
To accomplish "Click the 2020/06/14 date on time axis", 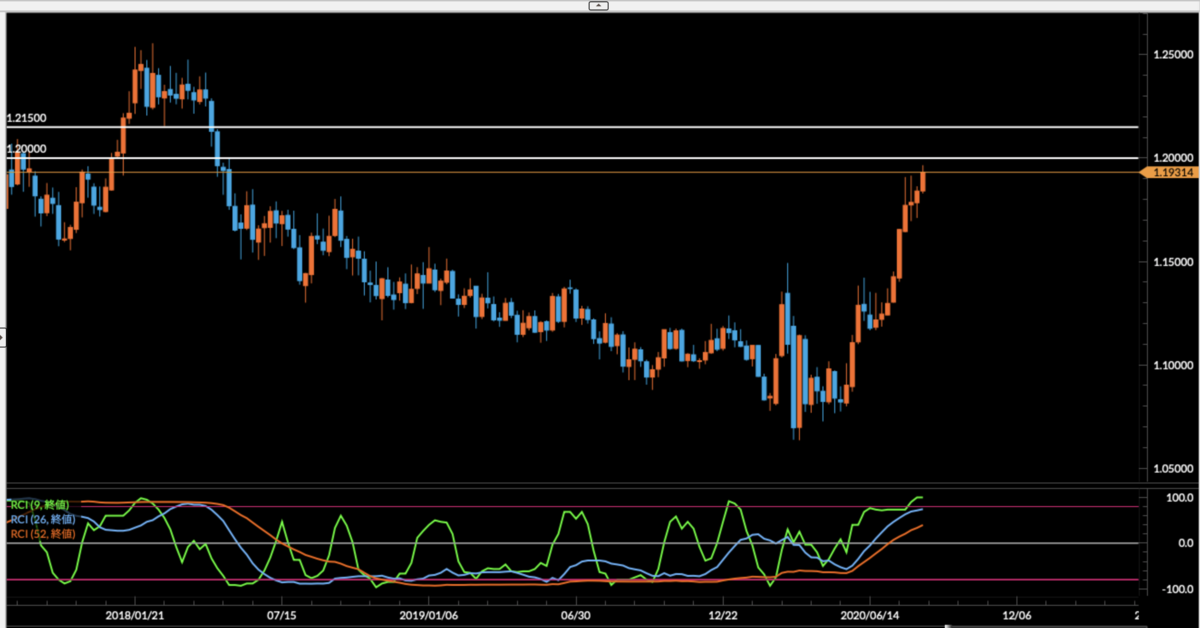I will pos(870,615).
